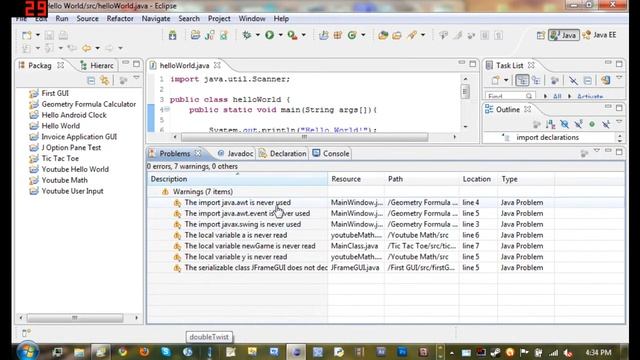Switch to the Java perspective
This screenshot has height=360, width=640.
pos(564,36)
